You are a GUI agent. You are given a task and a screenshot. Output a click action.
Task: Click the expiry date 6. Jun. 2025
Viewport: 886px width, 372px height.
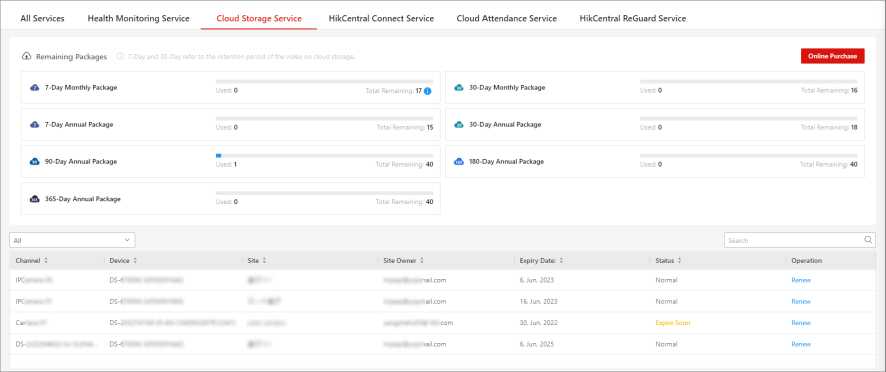[x=537, y=344]
